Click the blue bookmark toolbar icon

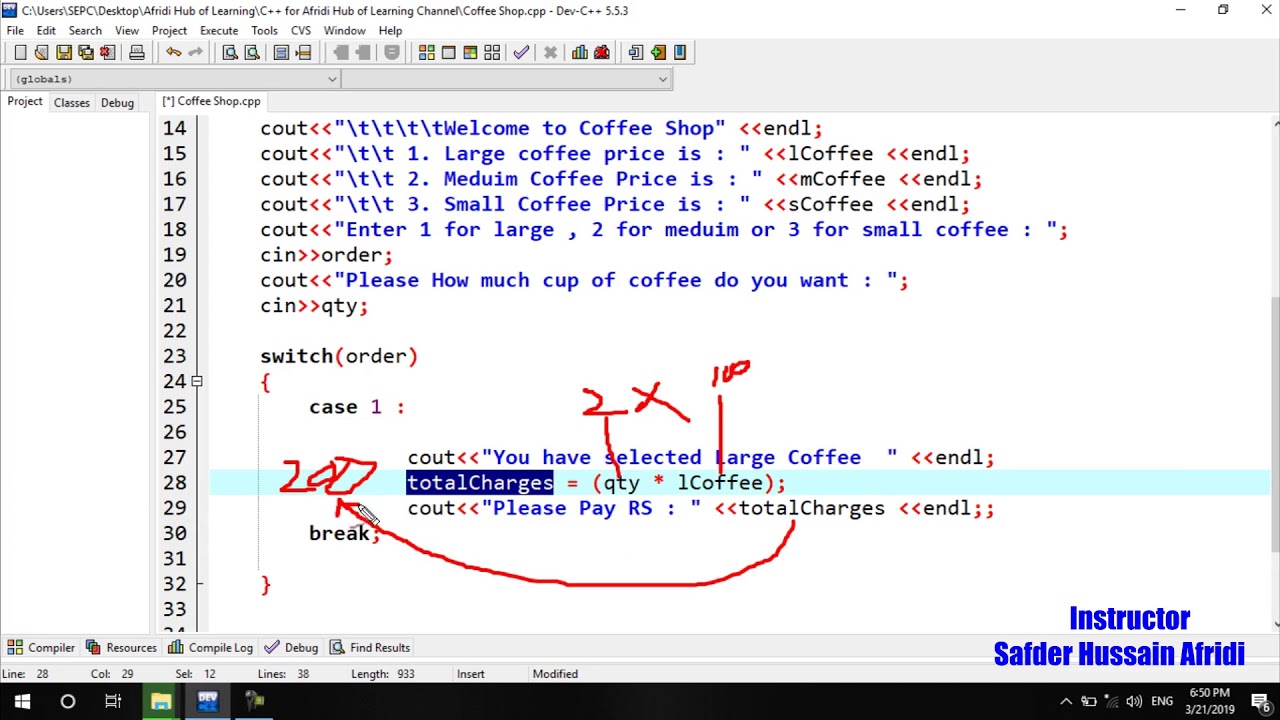[680, 52]
